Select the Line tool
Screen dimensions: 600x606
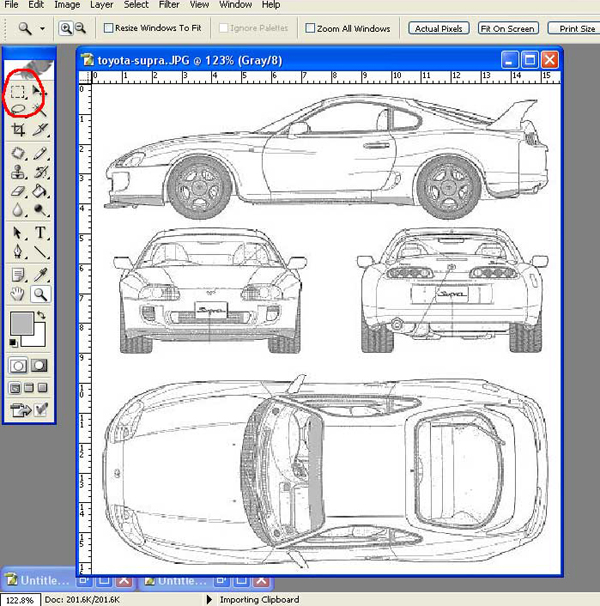pyautogui.click(x=40, y=252)
